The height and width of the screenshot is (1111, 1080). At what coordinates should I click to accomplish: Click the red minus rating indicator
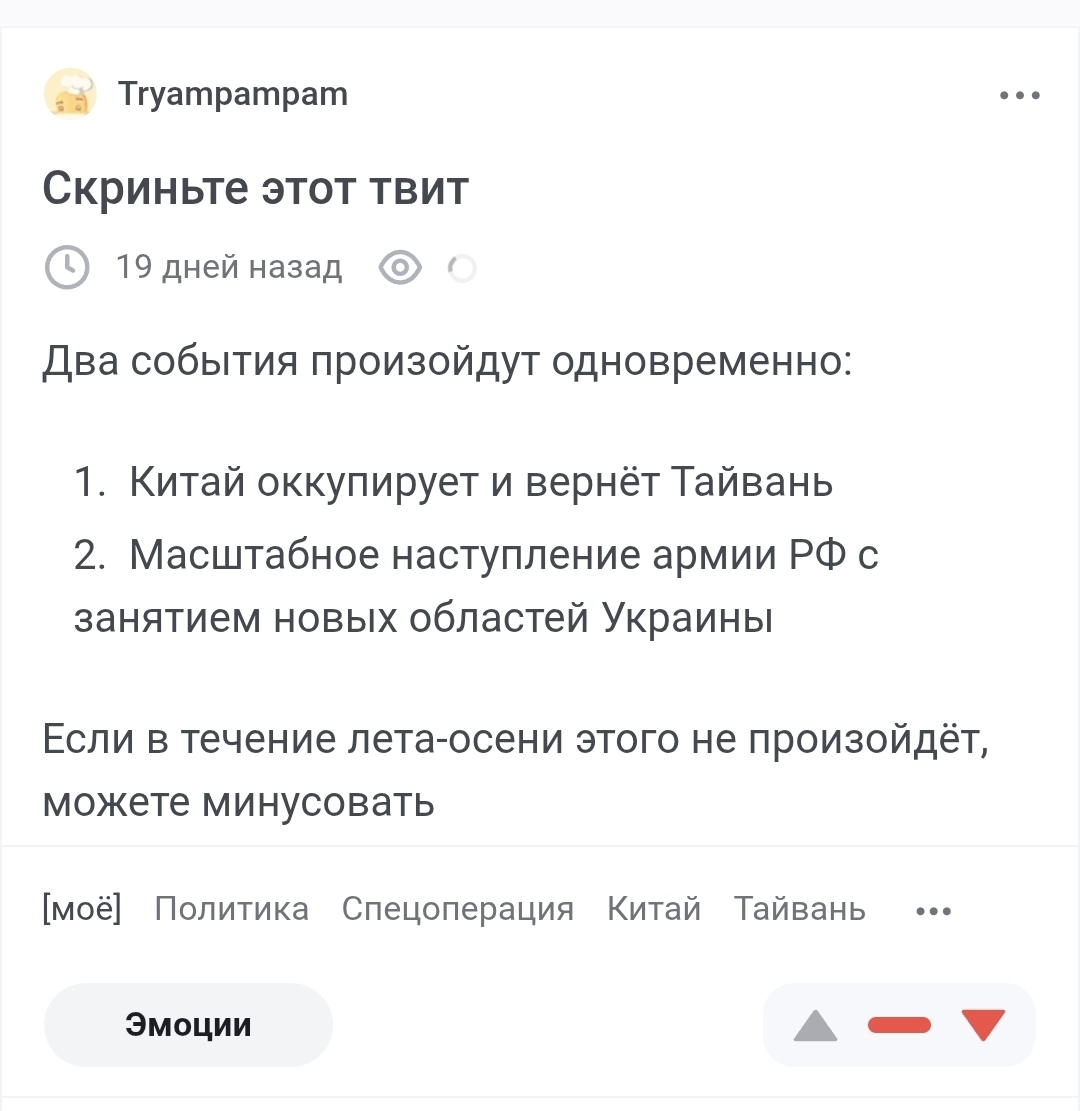[899, 1025]
